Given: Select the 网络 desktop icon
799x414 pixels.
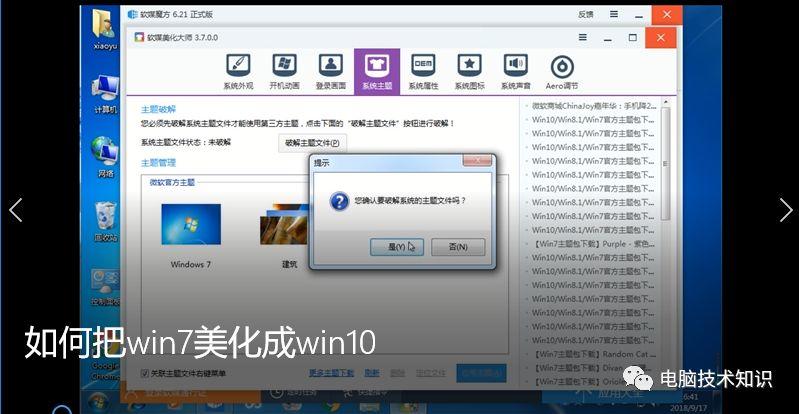Looking at the screenshot, I should 105,157.
